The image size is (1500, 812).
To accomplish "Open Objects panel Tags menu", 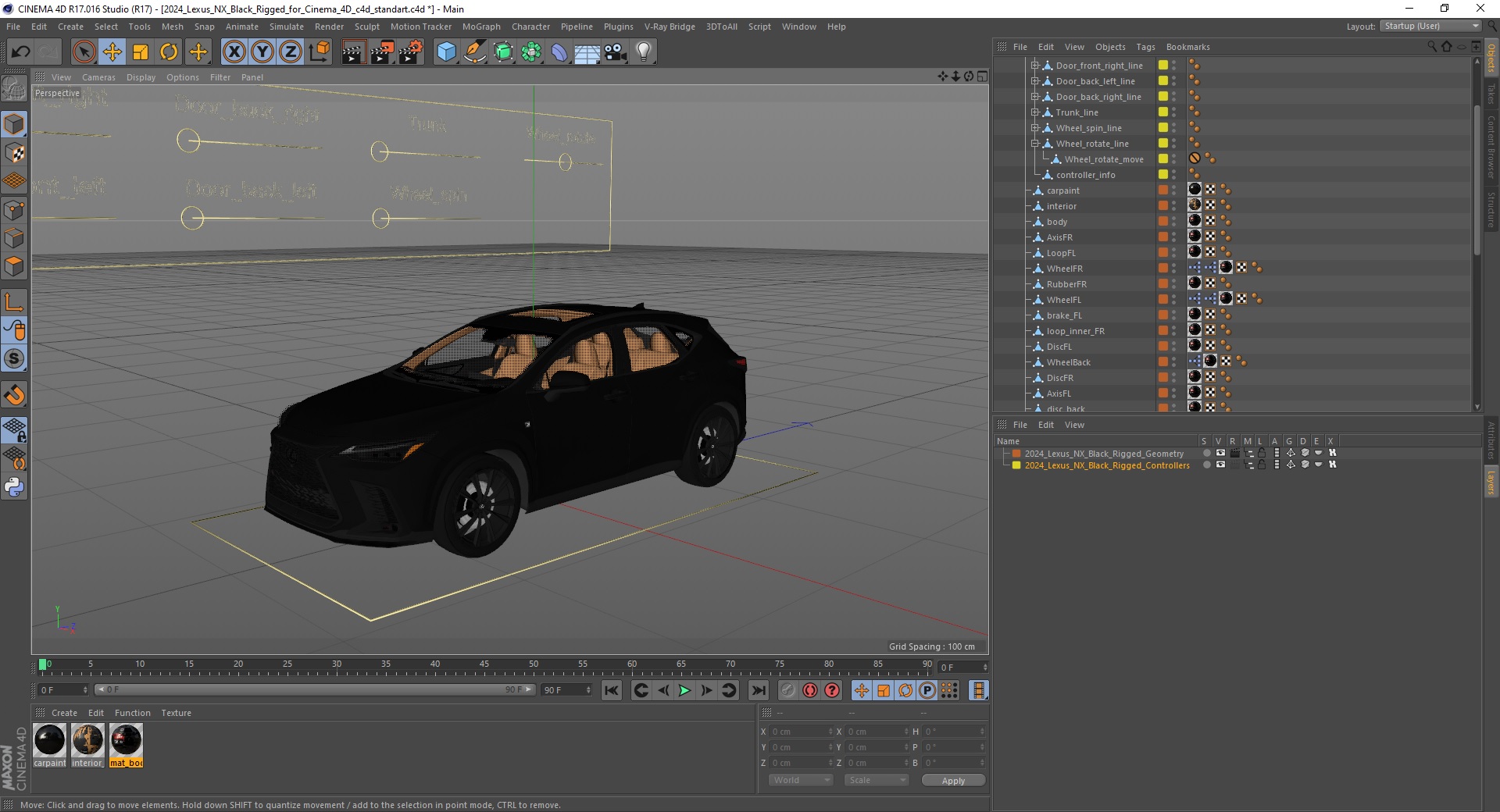I will [x=1145, y=47].
